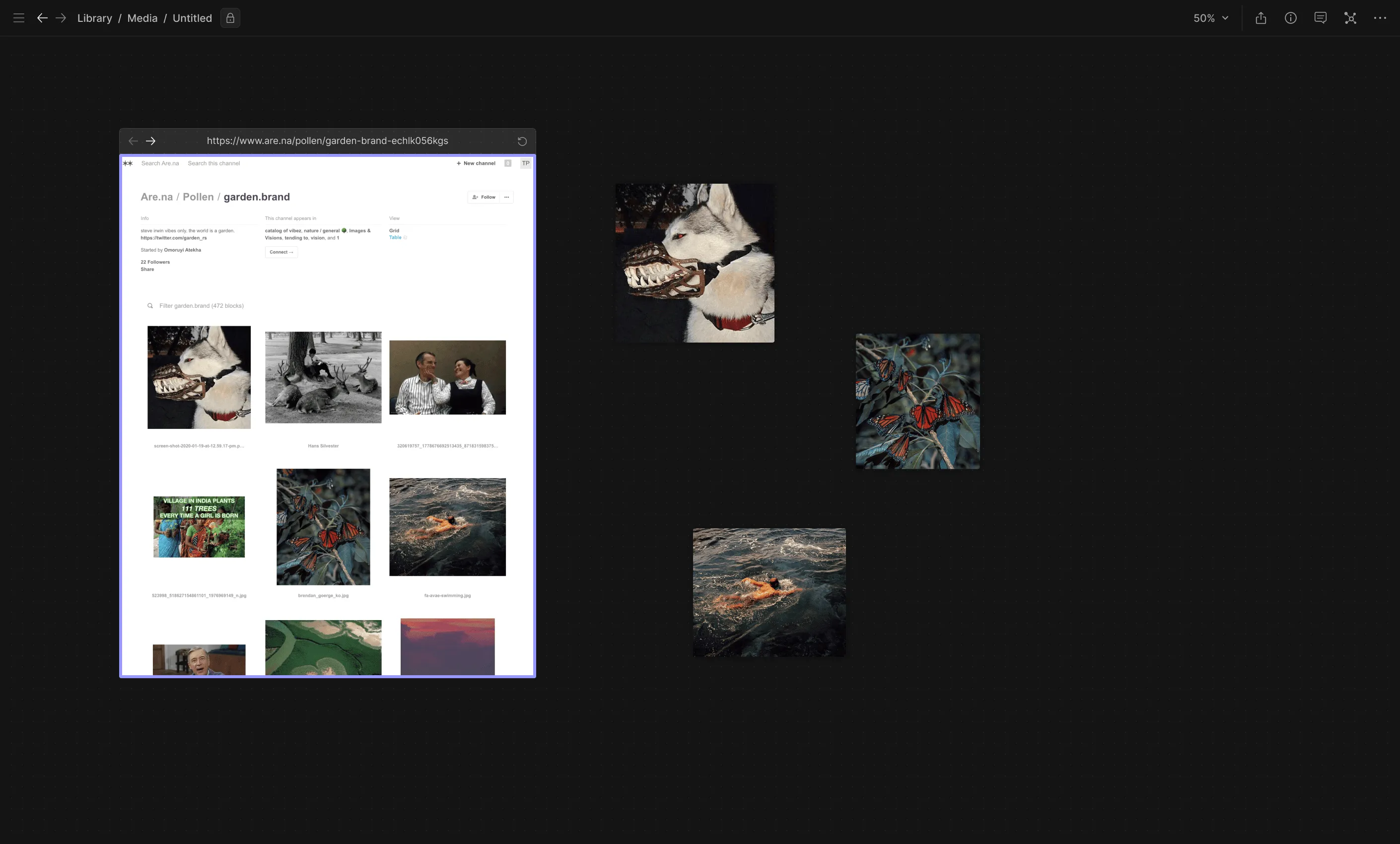This screenshot has width=1400, height=844.
Task: Click the Share link under Followers
Action: coord(147,270)
